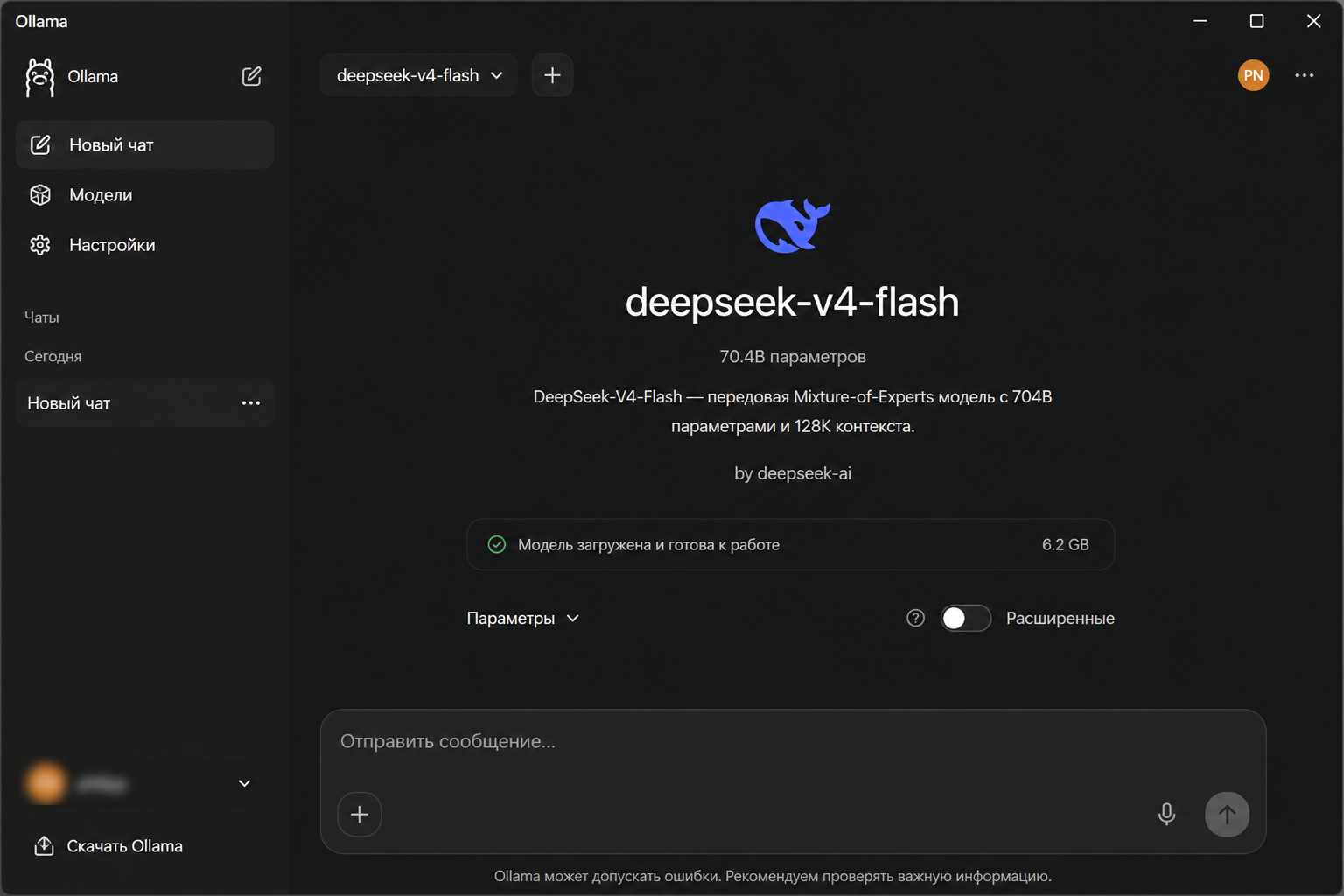Click the attach plus button in message box
The width and height of the screenshot is (1344, 896).
pyautogui.click(x=359, y=815)
